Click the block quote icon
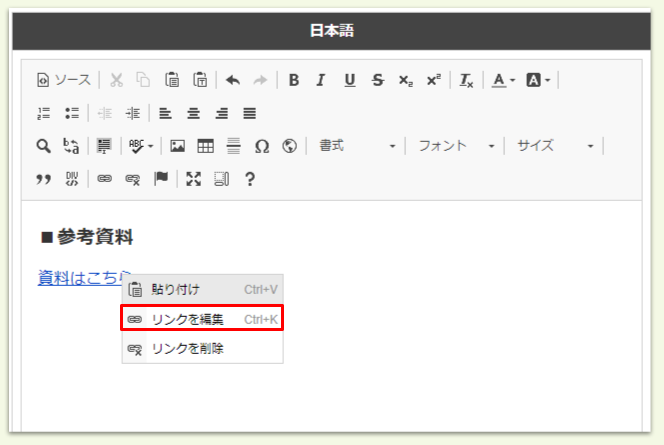The image size is (664, 445). pyautogui.click(x=44, y=179)
